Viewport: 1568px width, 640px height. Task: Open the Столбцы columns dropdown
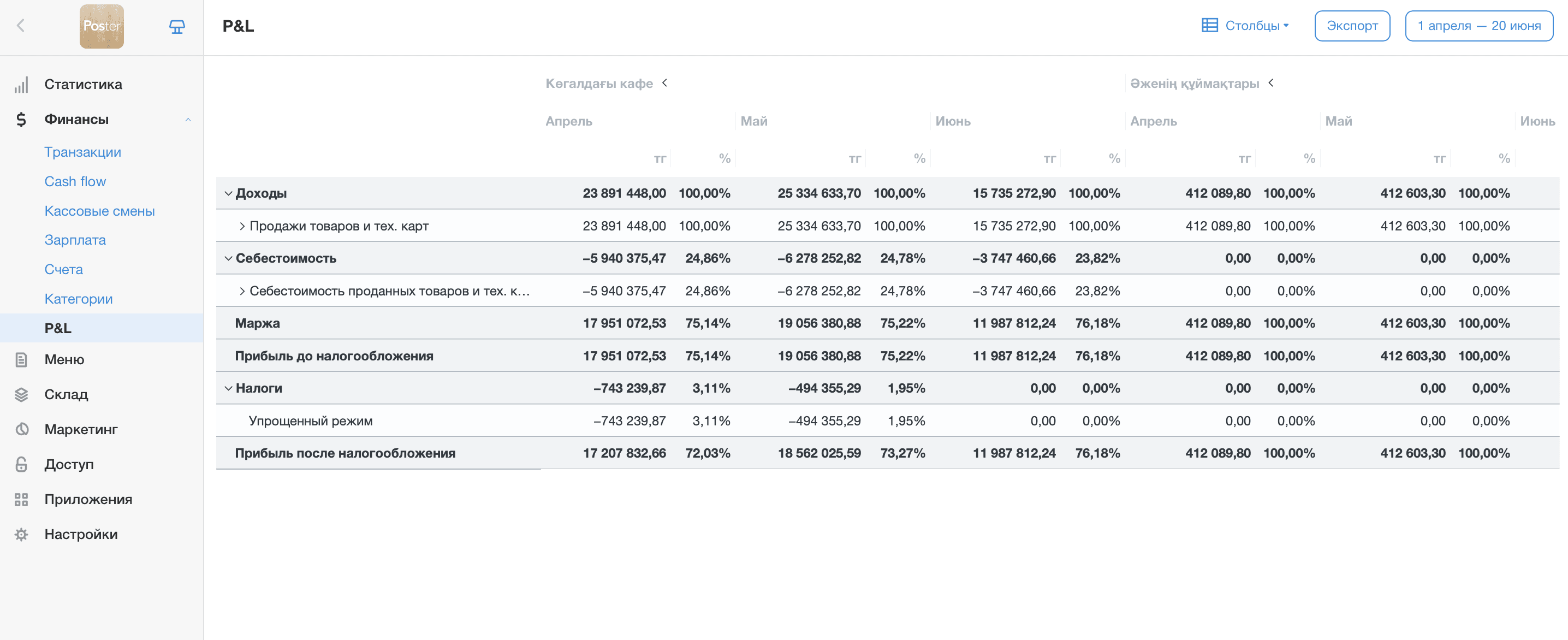click(x=1245, y=26)
